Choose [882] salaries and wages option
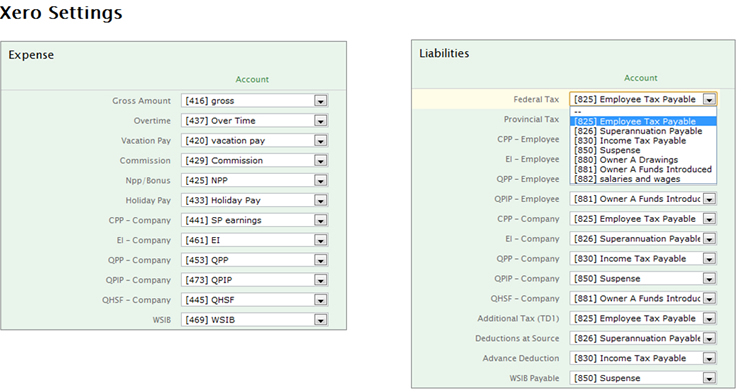This screenshot has height=392, width=741. click(643, 179)
